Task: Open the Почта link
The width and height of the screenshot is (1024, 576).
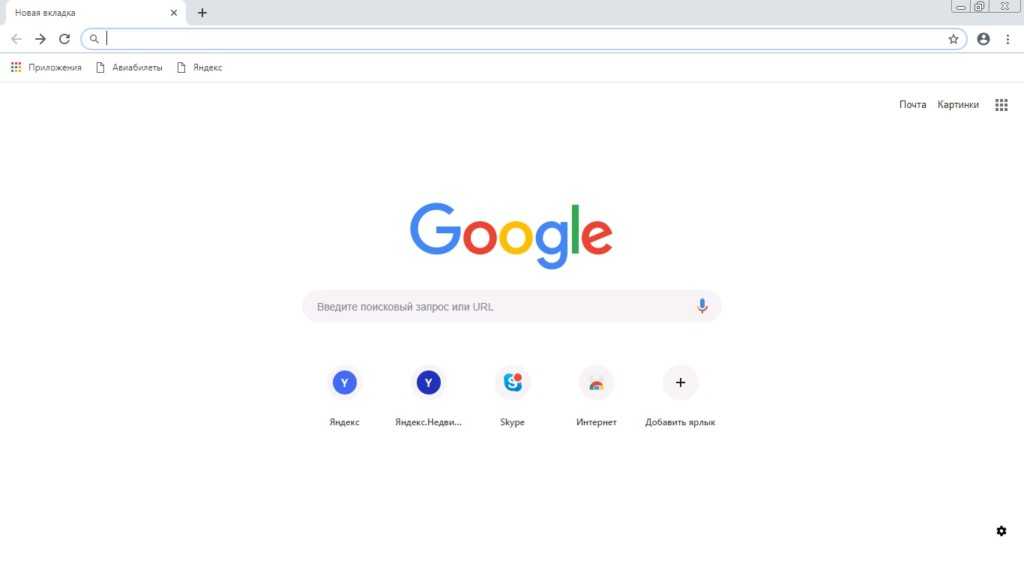Action: click(912, 104)
